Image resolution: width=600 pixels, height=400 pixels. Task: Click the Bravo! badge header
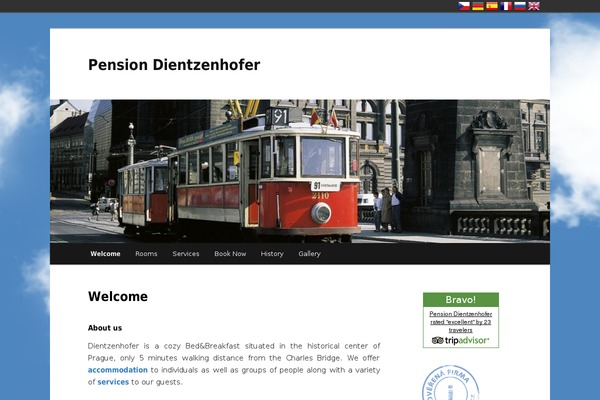(x=461, y=300)
